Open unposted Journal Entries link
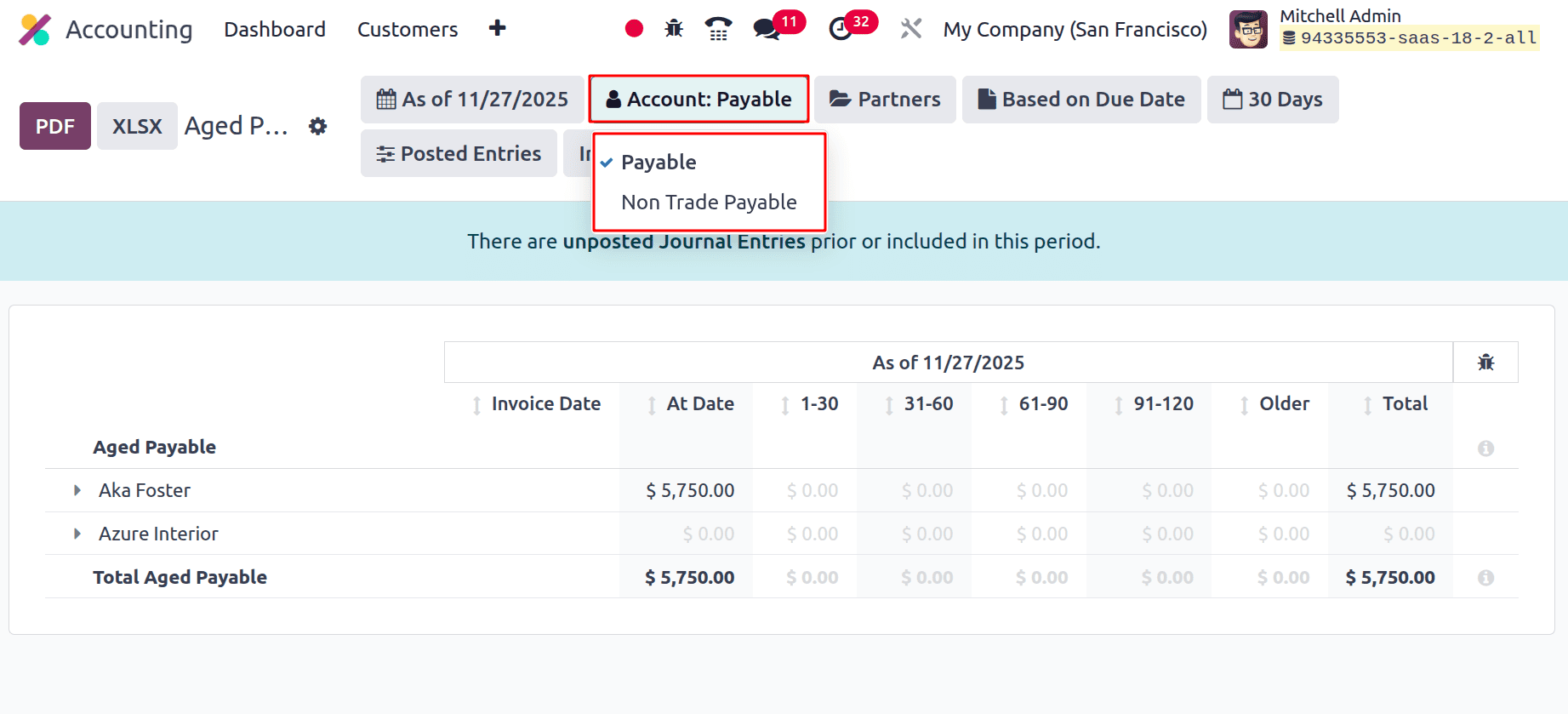 click(684, 242)
